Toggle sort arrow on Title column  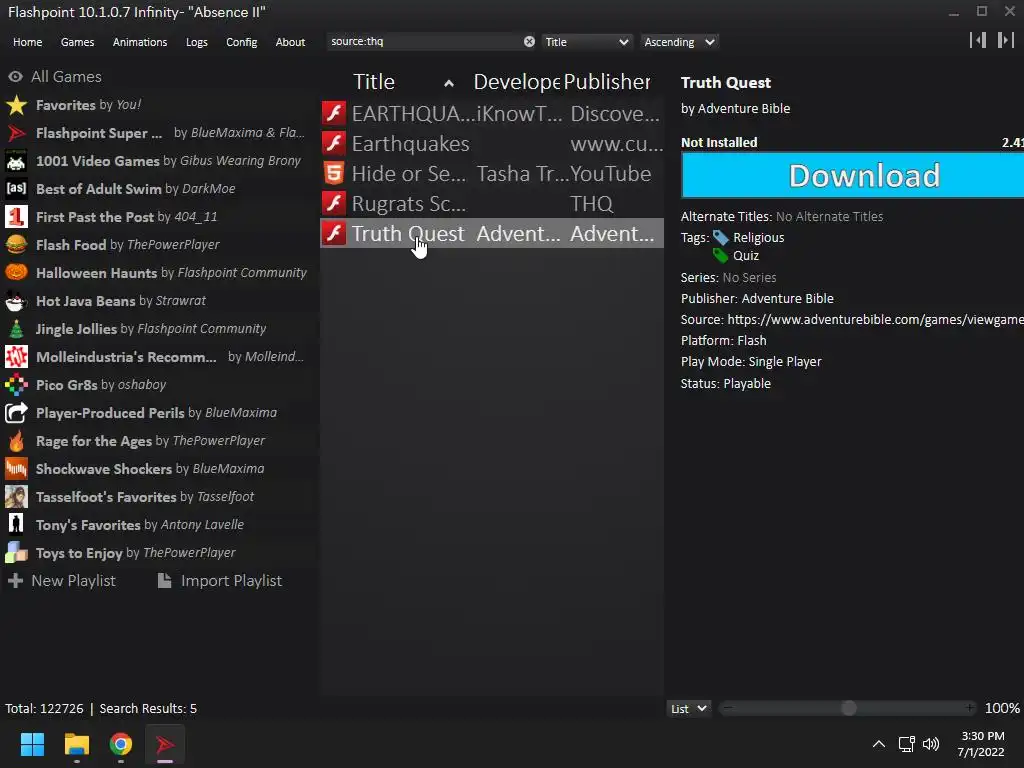(x=449, y=83)
